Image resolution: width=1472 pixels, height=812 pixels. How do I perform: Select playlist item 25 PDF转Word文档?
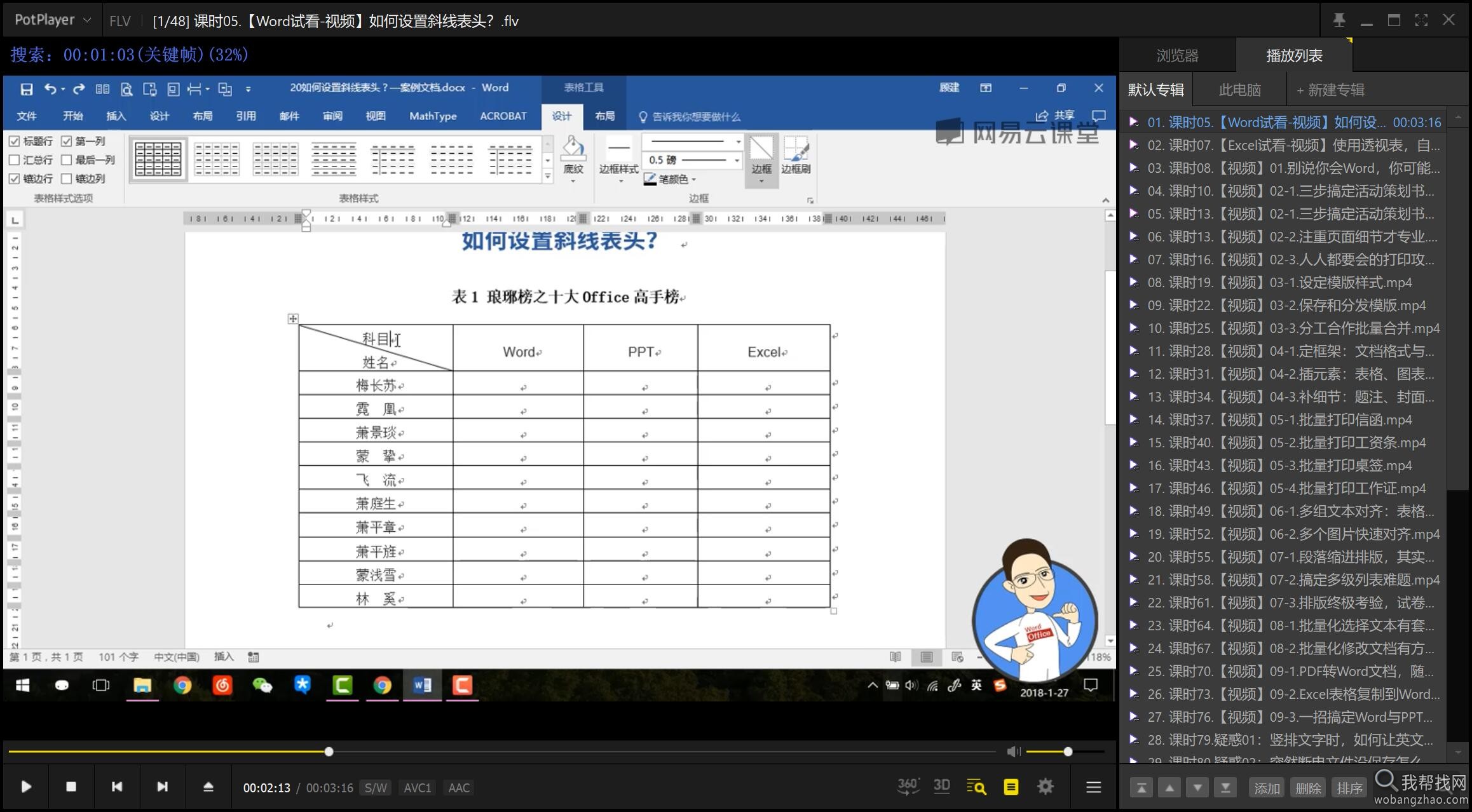click(x=1284, y=672)
